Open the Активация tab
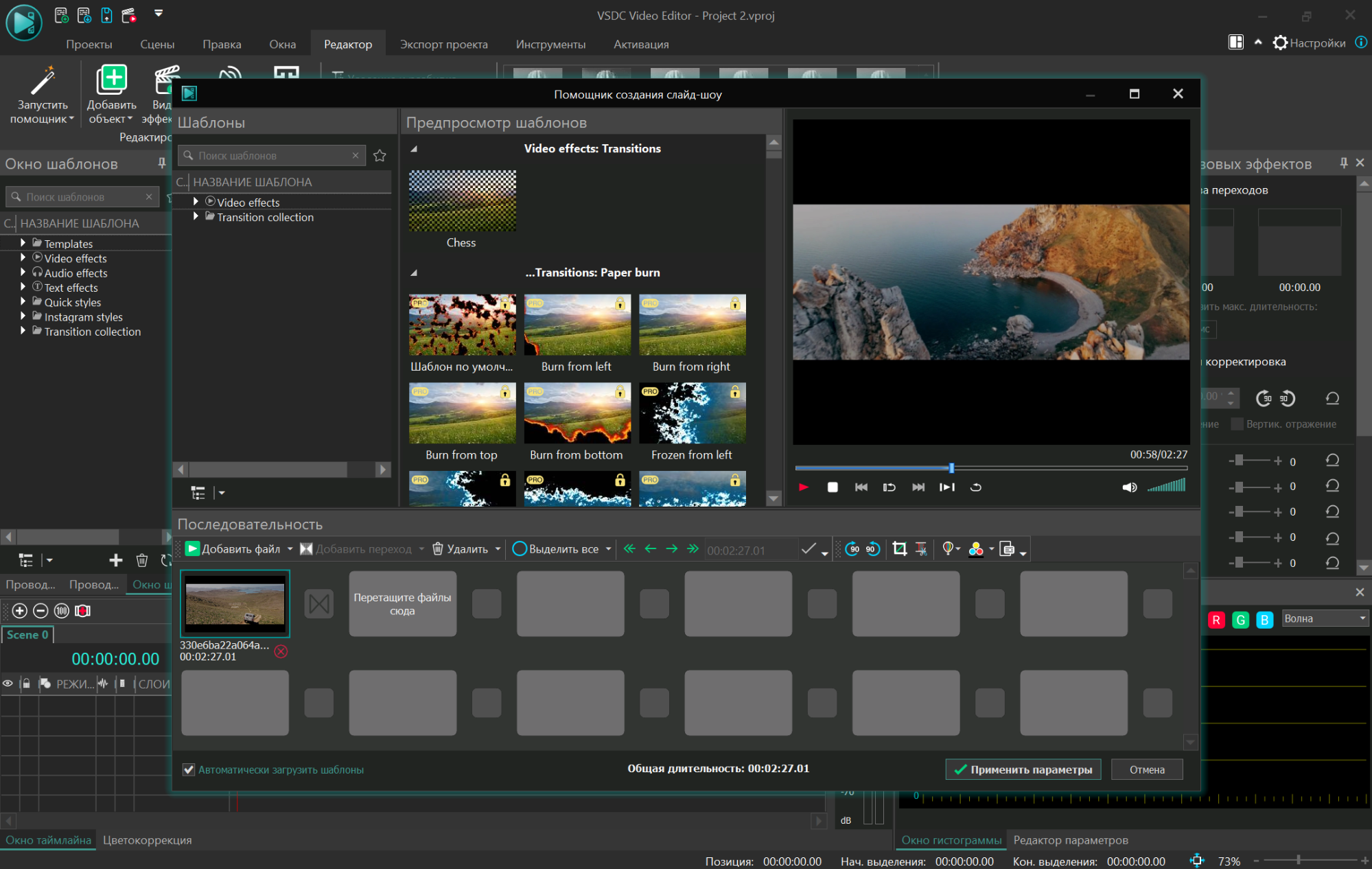This screenshot has width=1372, height=869. coord(641,44)
